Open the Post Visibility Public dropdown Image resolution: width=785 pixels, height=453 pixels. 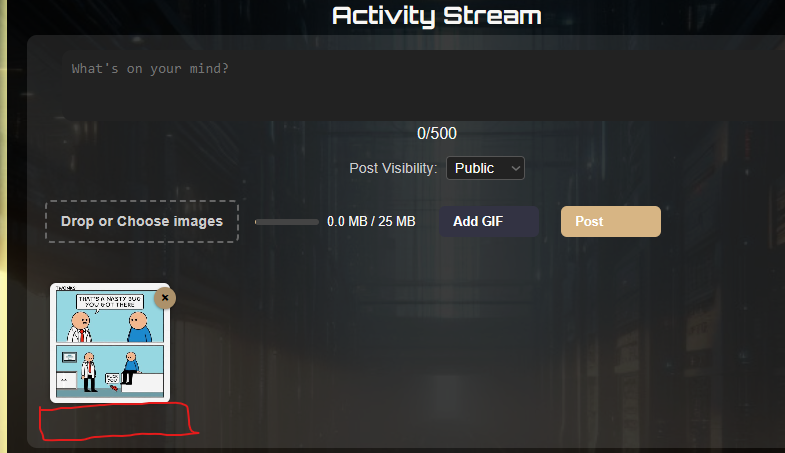click(x=485, y=168)
